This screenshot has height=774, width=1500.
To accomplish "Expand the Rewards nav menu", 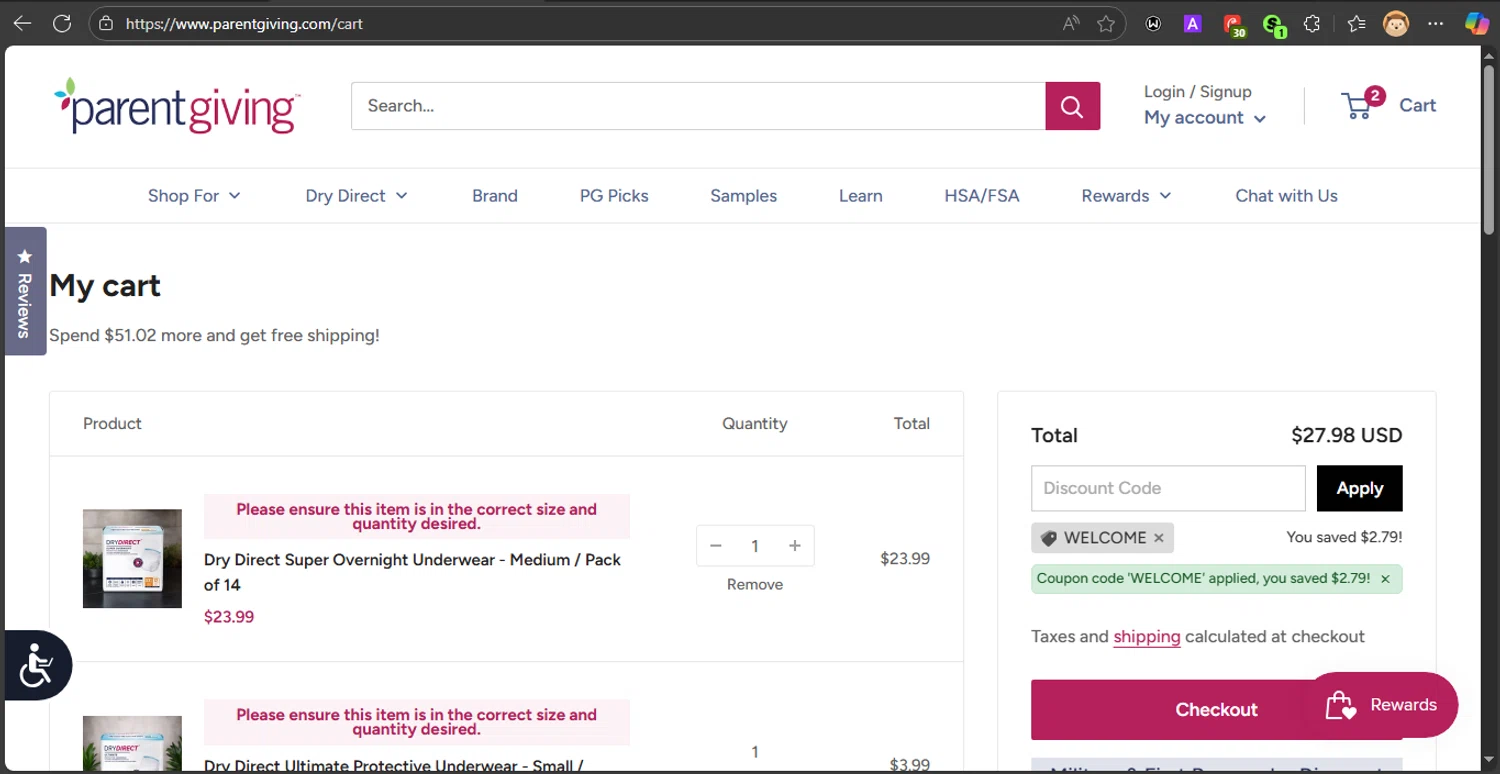I will [x=1126, y=196].
